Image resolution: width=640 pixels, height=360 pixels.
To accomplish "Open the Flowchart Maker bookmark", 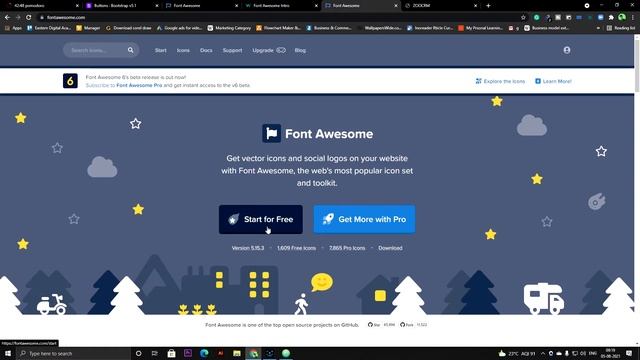I will (x=278, y=28).
